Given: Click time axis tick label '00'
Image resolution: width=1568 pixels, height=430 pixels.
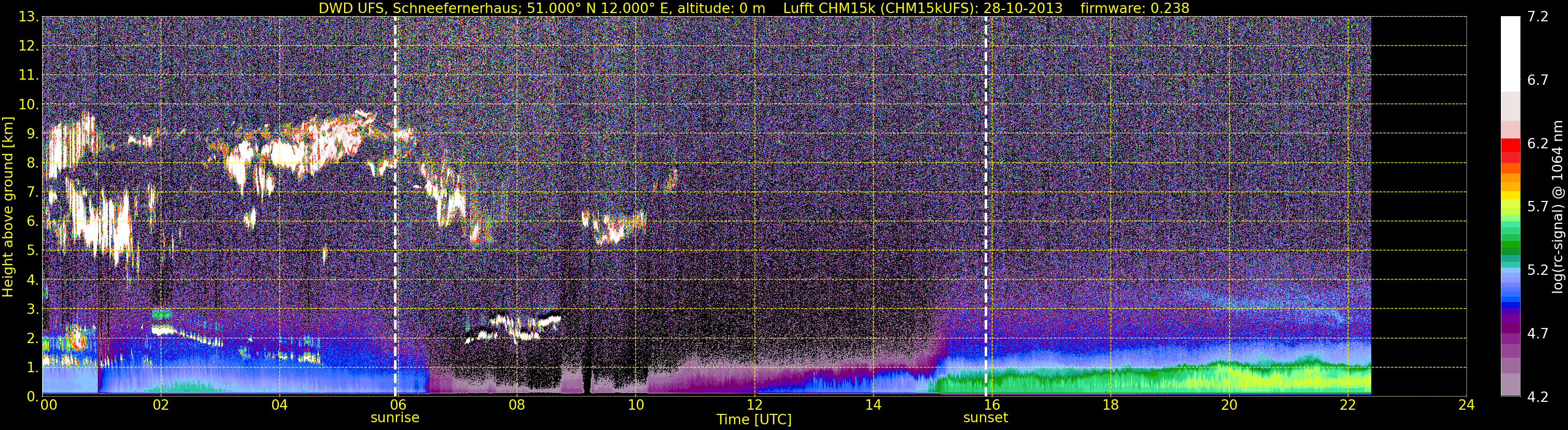Looking at the screenshot, I should click(48, 405).
